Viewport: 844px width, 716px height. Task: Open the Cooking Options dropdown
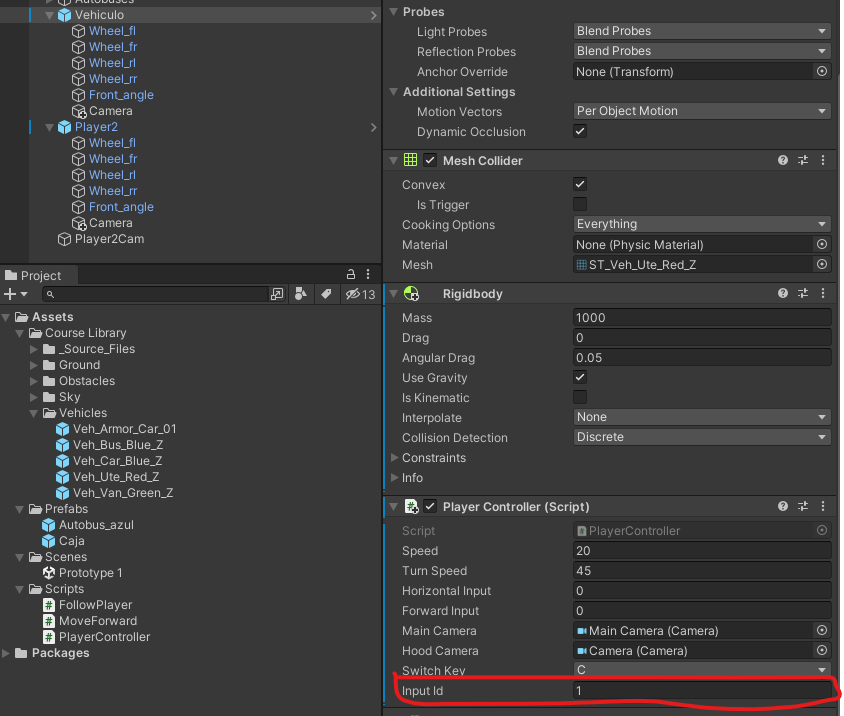coord(702,224)
